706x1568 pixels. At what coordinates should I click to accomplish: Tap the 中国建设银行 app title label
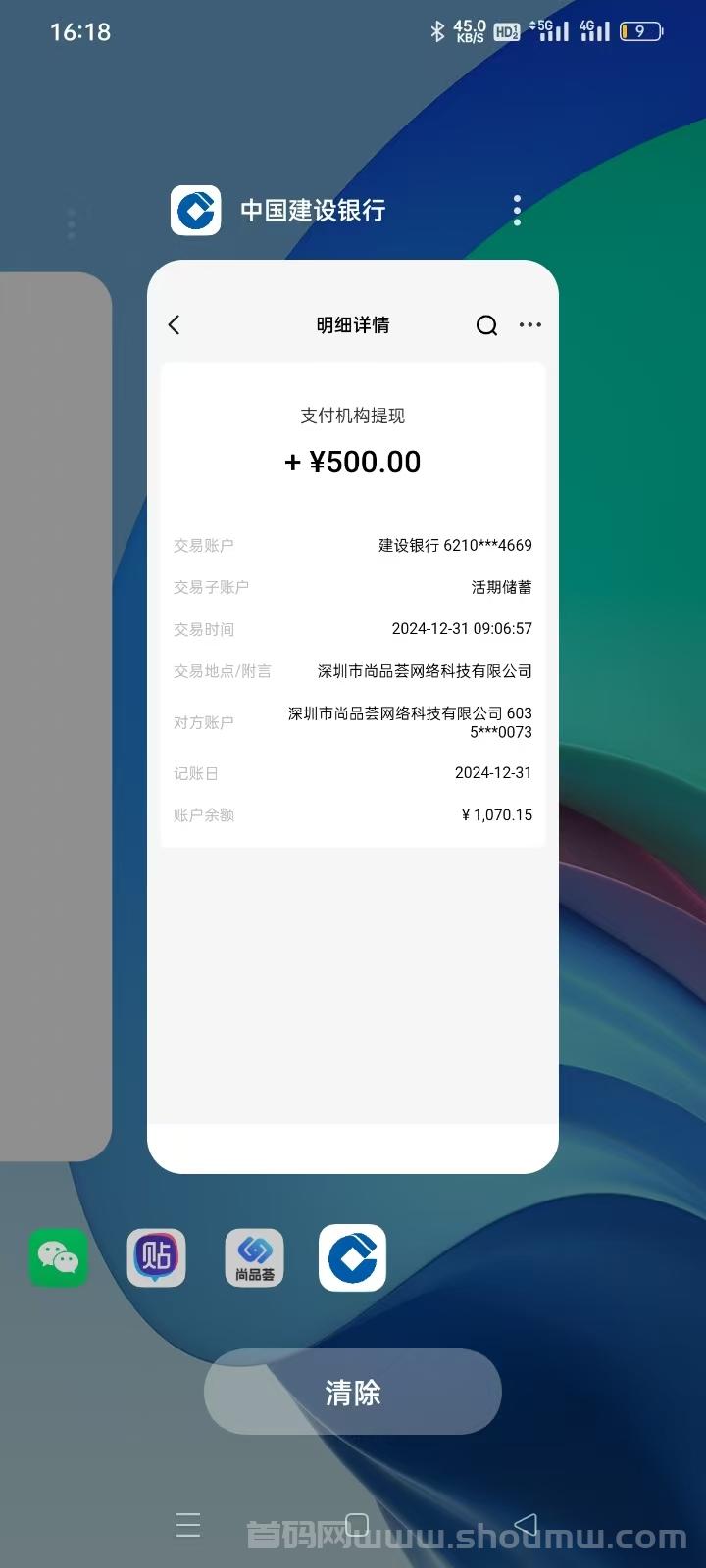(x=313, y=210)
